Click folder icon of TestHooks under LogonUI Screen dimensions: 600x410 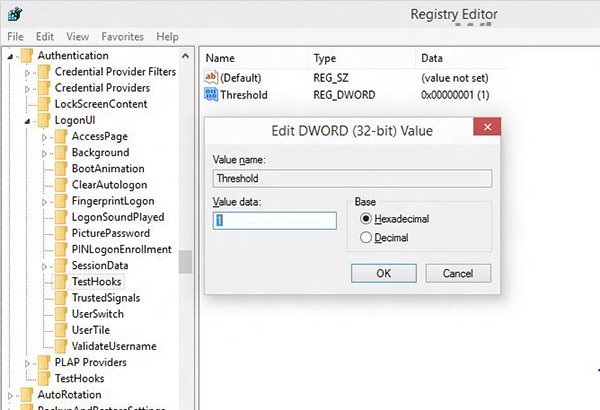[61, 282]
